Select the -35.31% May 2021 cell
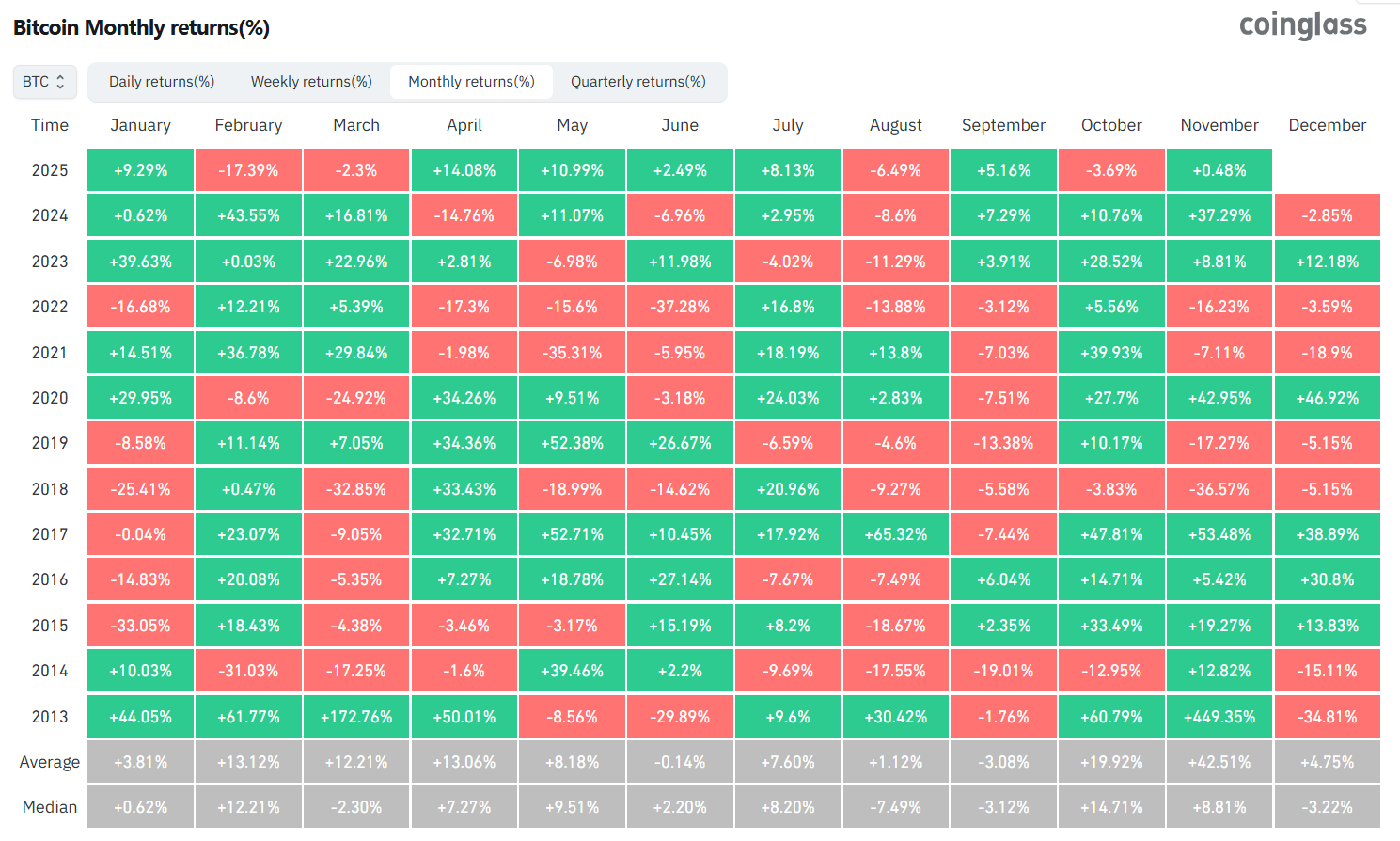This screenshot has width=1400, height=841. (572, 353)
